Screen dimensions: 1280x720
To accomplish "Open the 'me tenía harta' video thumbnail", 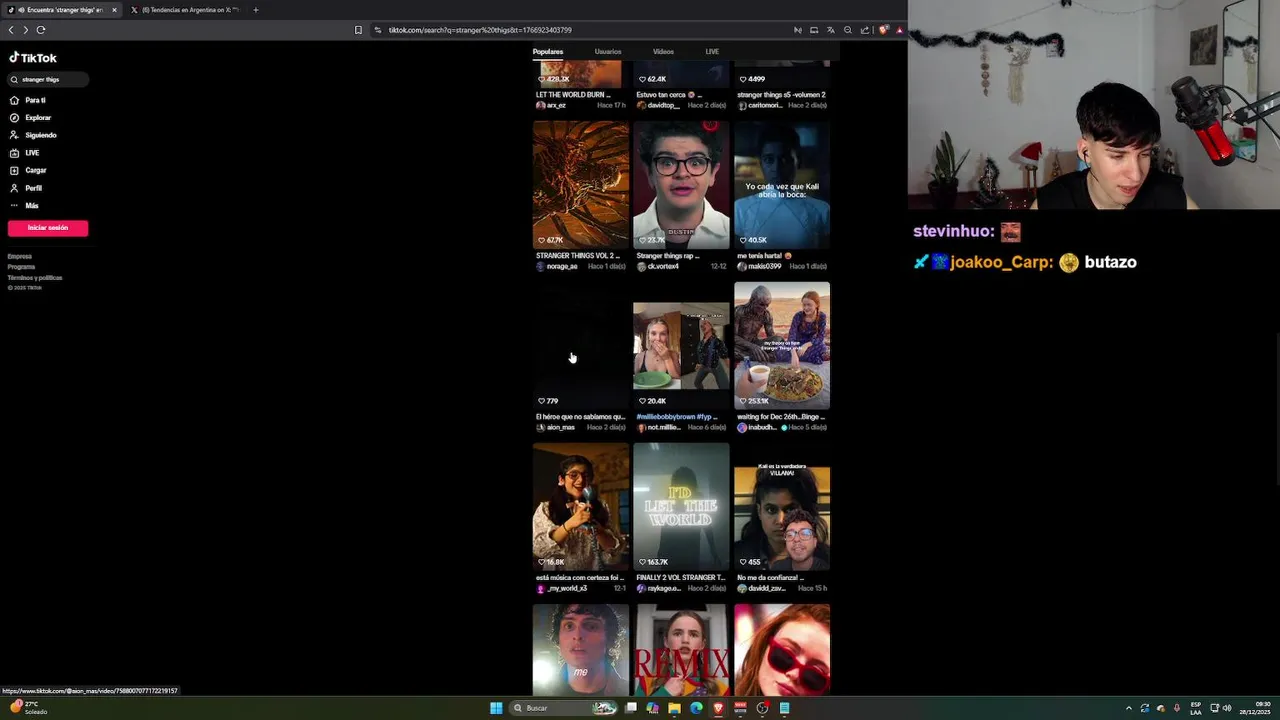I will coord(782,184).
